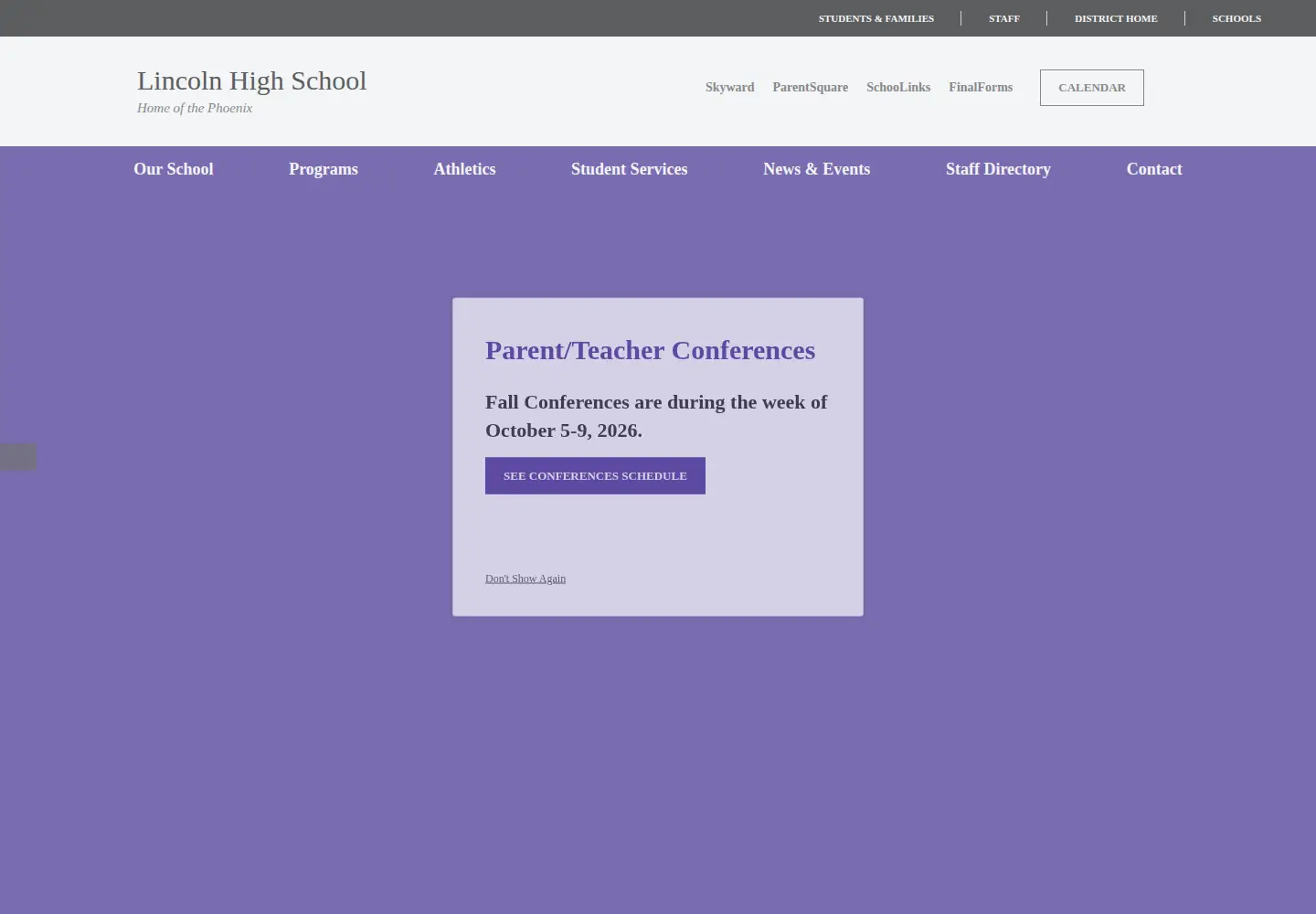
Task: Open the Contact menu item
Action: 1154,169
